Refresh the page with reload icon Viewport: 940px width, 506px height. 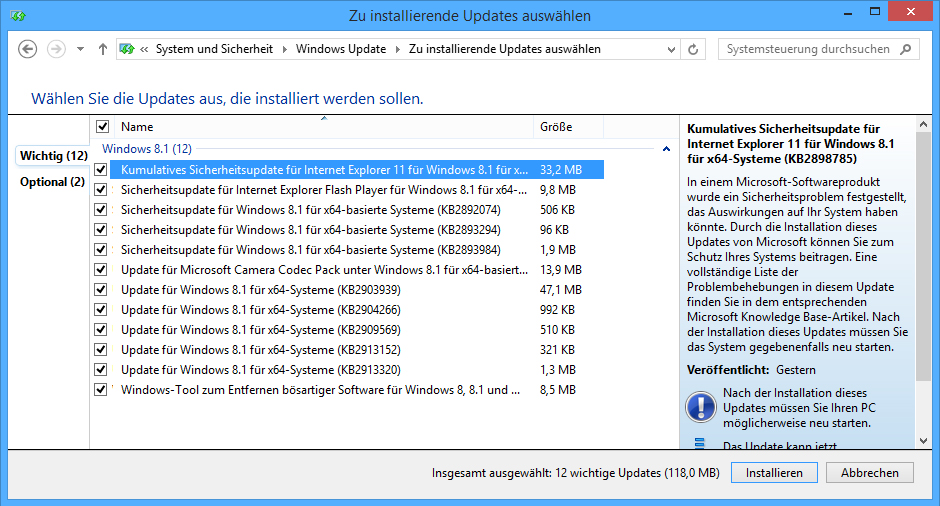tap(693, 49)
